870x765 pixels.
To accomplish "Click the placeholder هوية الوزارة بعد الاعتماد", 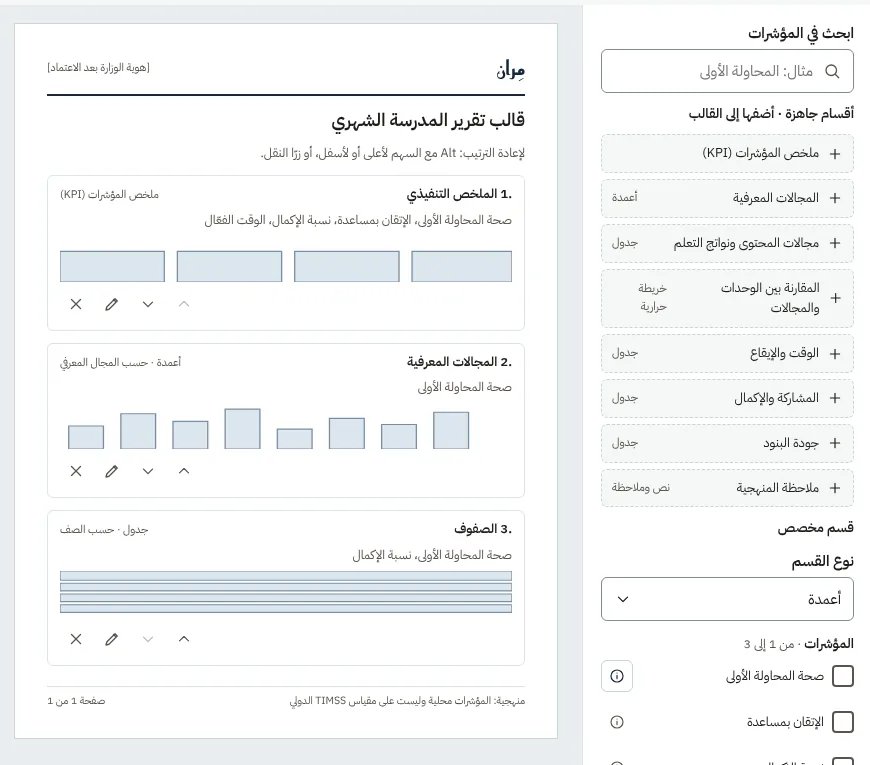I will coord(98,68).
